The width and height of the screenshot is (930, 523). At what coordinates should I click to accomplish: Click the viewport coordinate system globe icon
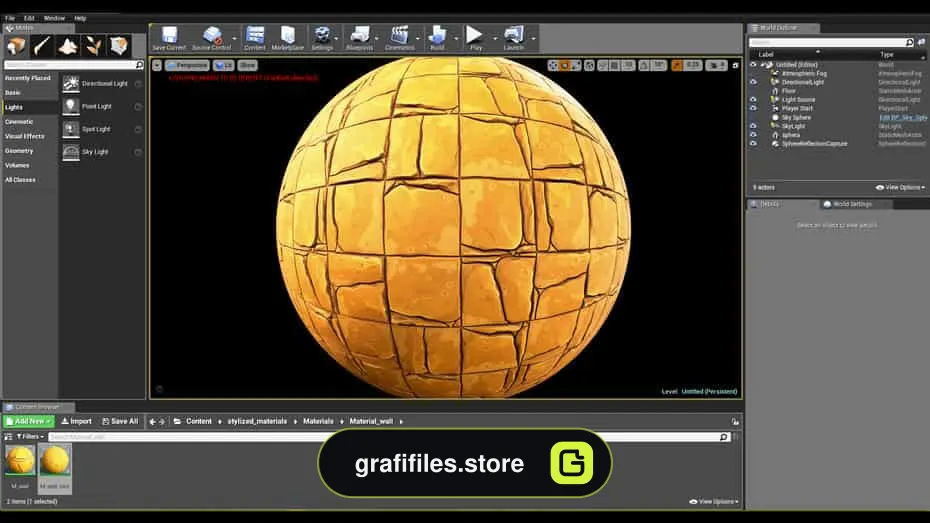coord(589,65)
